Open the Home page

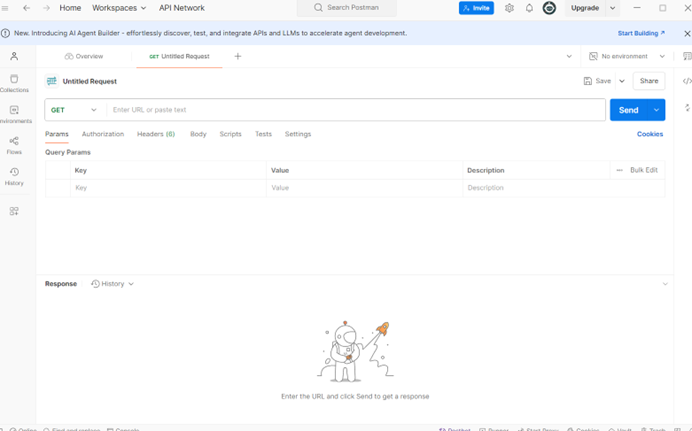coord(70,8)
